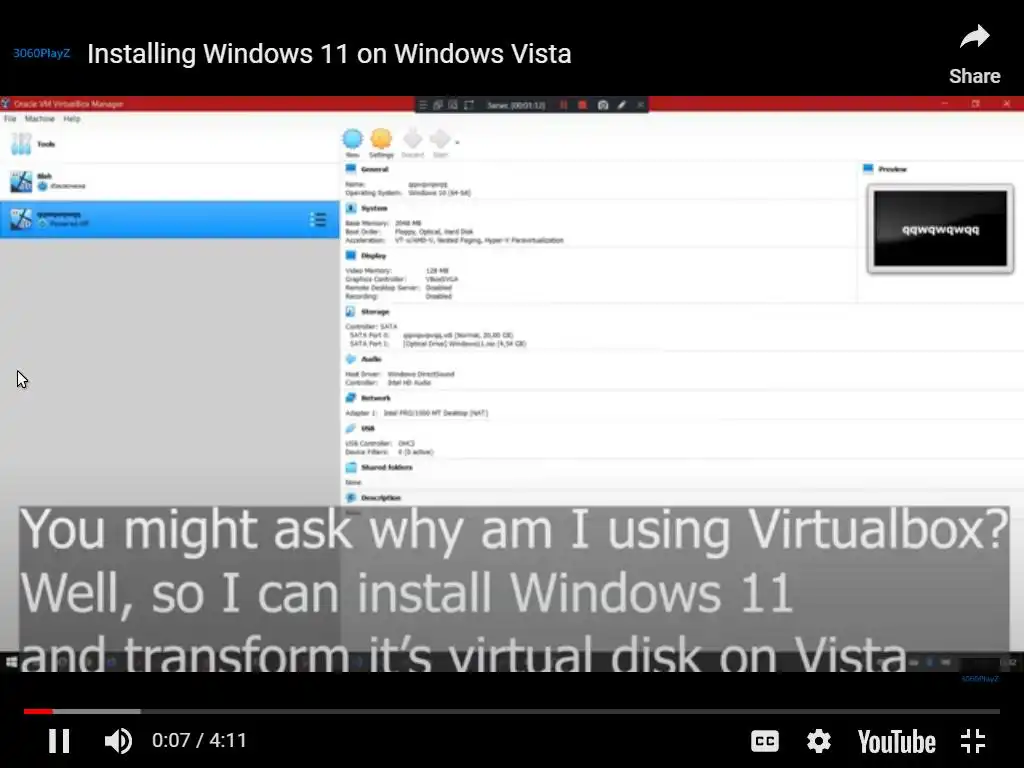This screenshot has height=768, width=1024.
Task: Click the USB section icon
Action: 351,428
